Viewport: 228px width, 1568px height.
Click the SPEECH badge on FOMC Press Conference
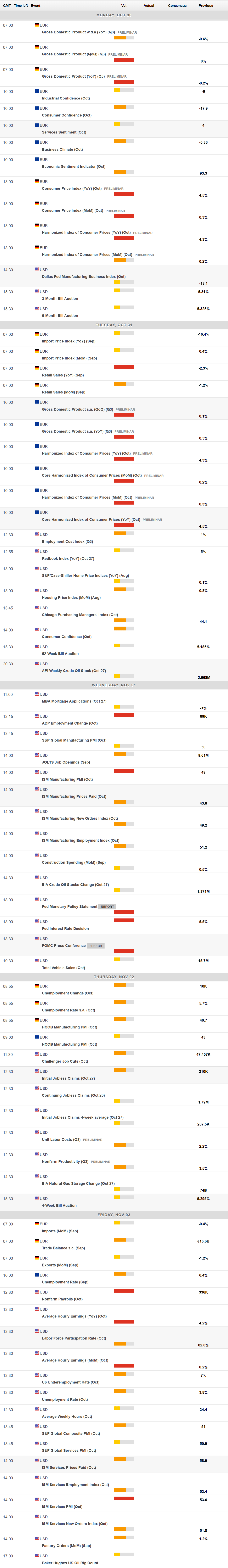click(95, 946)
